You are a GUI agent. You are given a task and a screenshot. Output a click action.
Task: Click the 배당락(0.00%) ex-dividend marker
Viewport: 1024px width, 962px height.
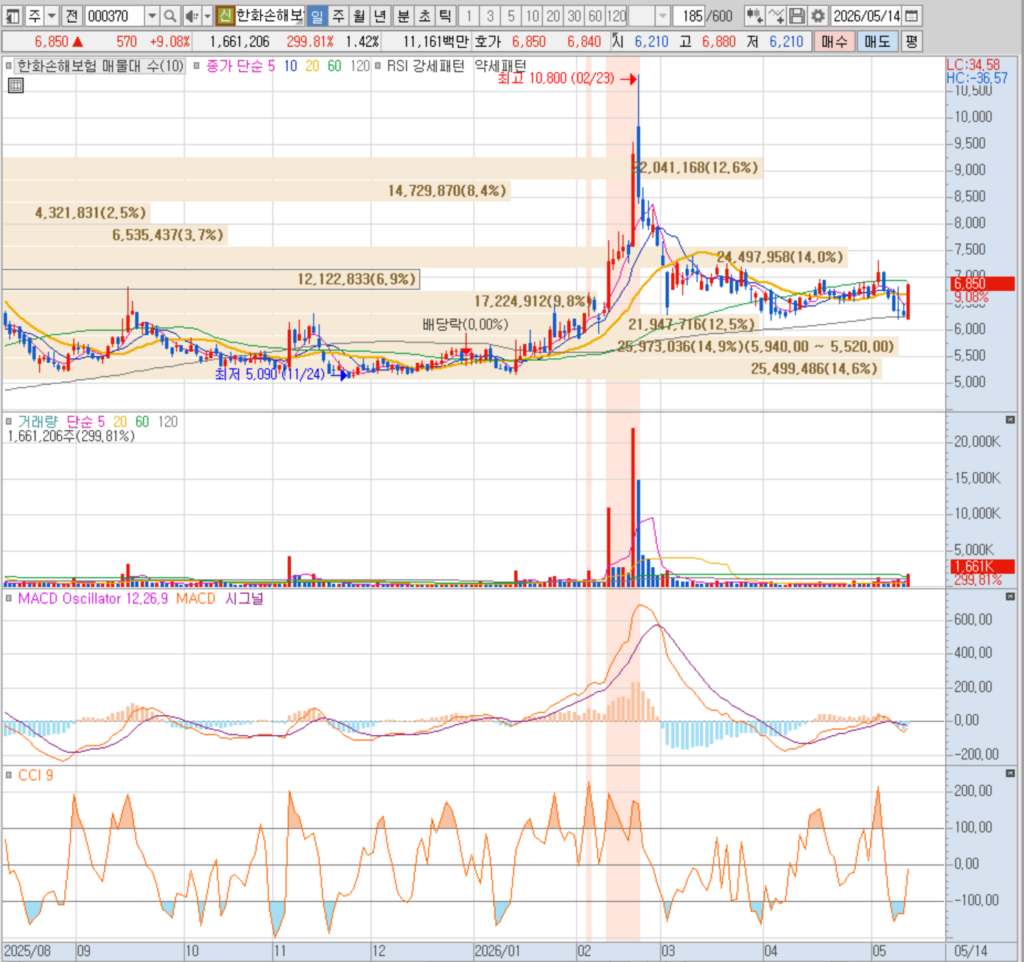tap(465, 325)
